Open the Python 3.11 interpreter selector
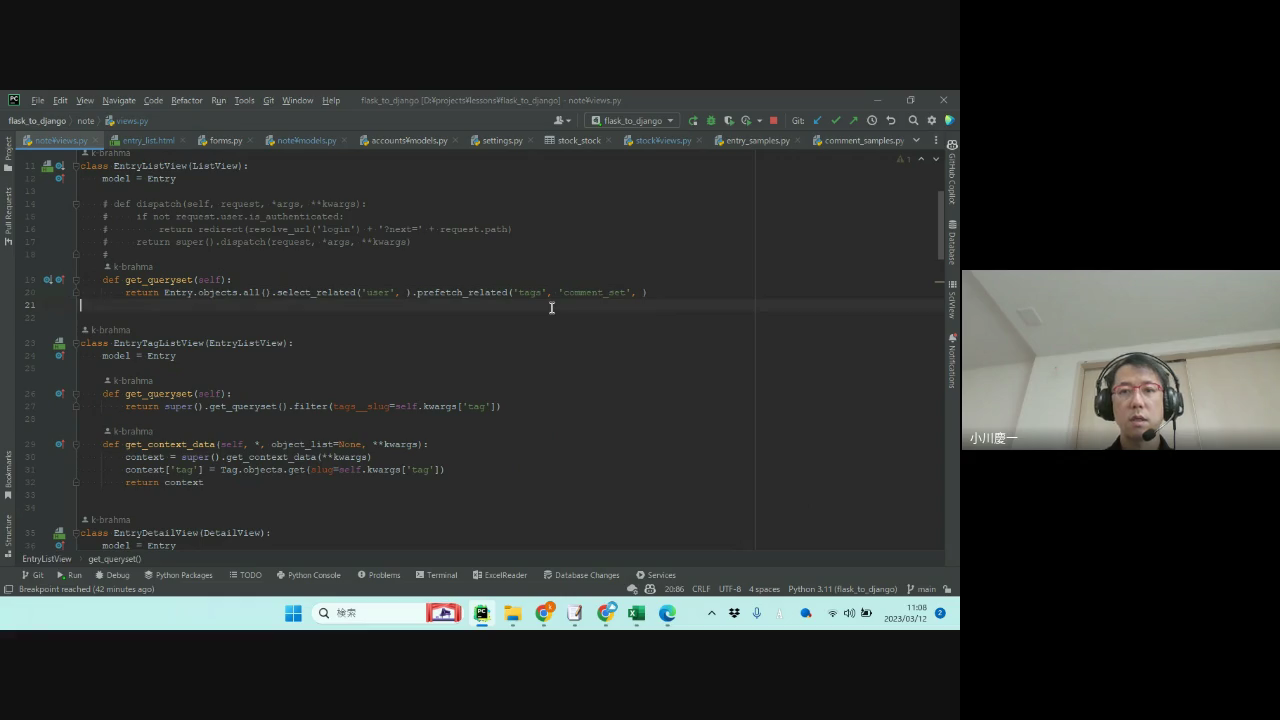Screen dimensions: 1280x720 point(842,589)
